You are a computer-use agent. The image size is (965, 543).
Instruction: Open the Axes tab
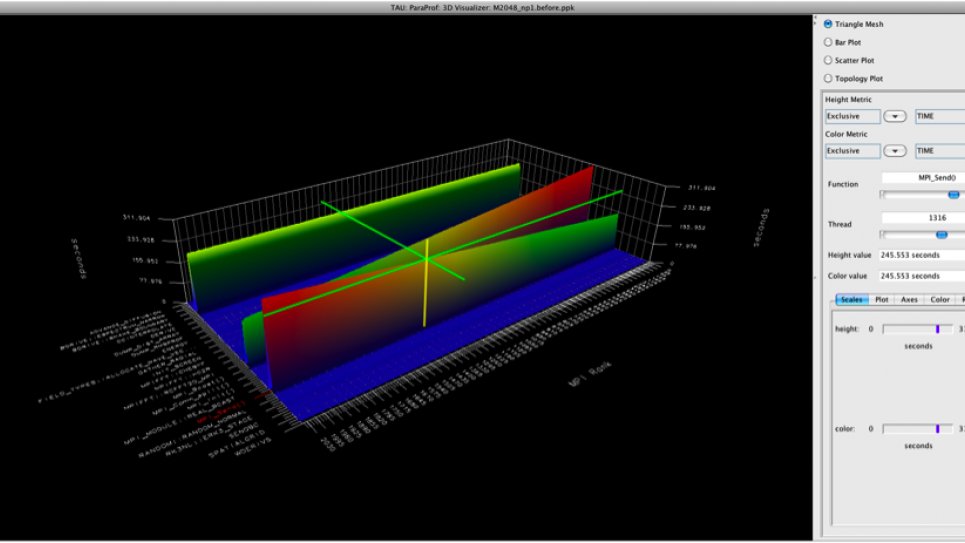909,299
